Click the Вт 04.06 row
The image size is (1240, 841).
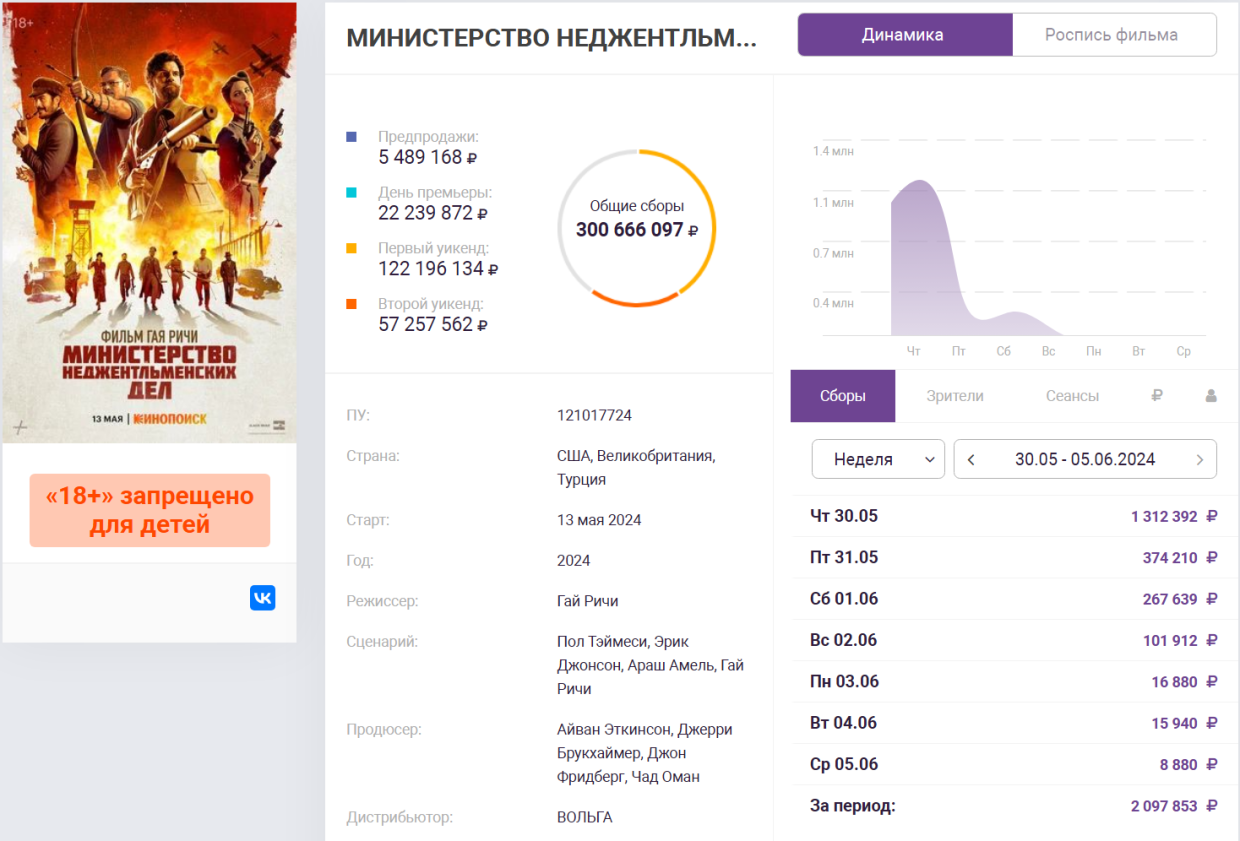point(1014,723)
